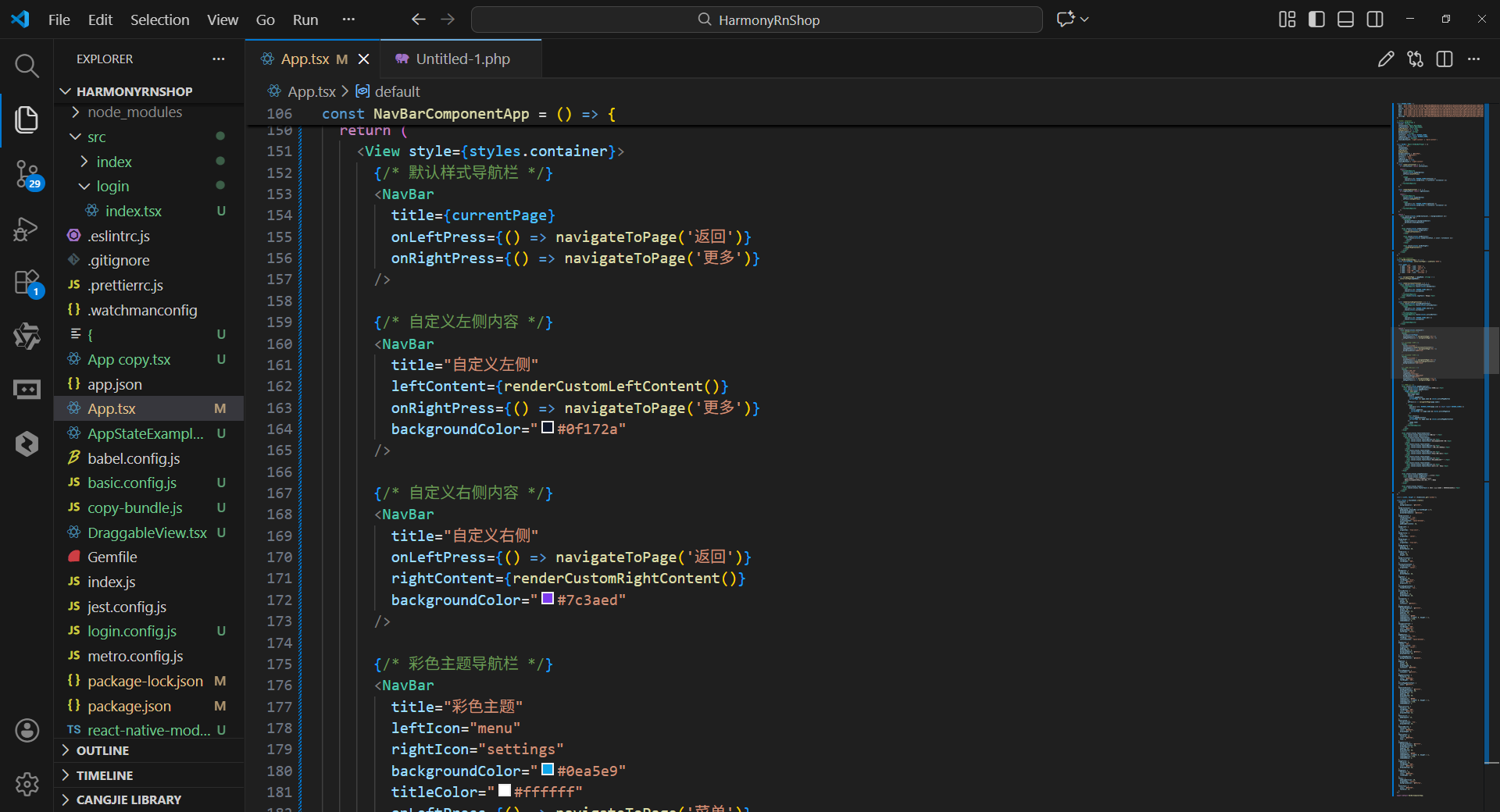Open the Edit menu
This screenshot has width=1500, height=812.
click(x=100, y=20)
